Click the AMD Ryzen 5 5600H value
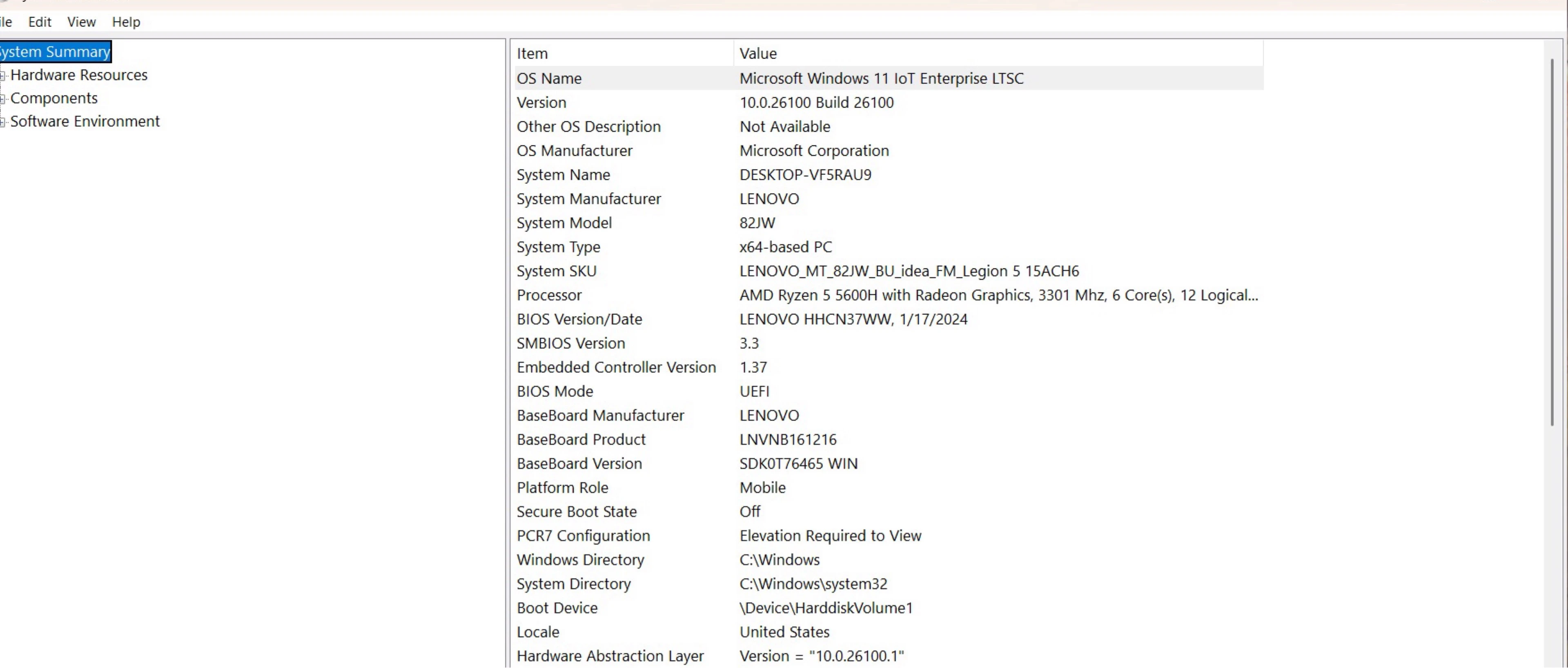This screenshot has height=668, width=1568. click(x=999, y=295)
